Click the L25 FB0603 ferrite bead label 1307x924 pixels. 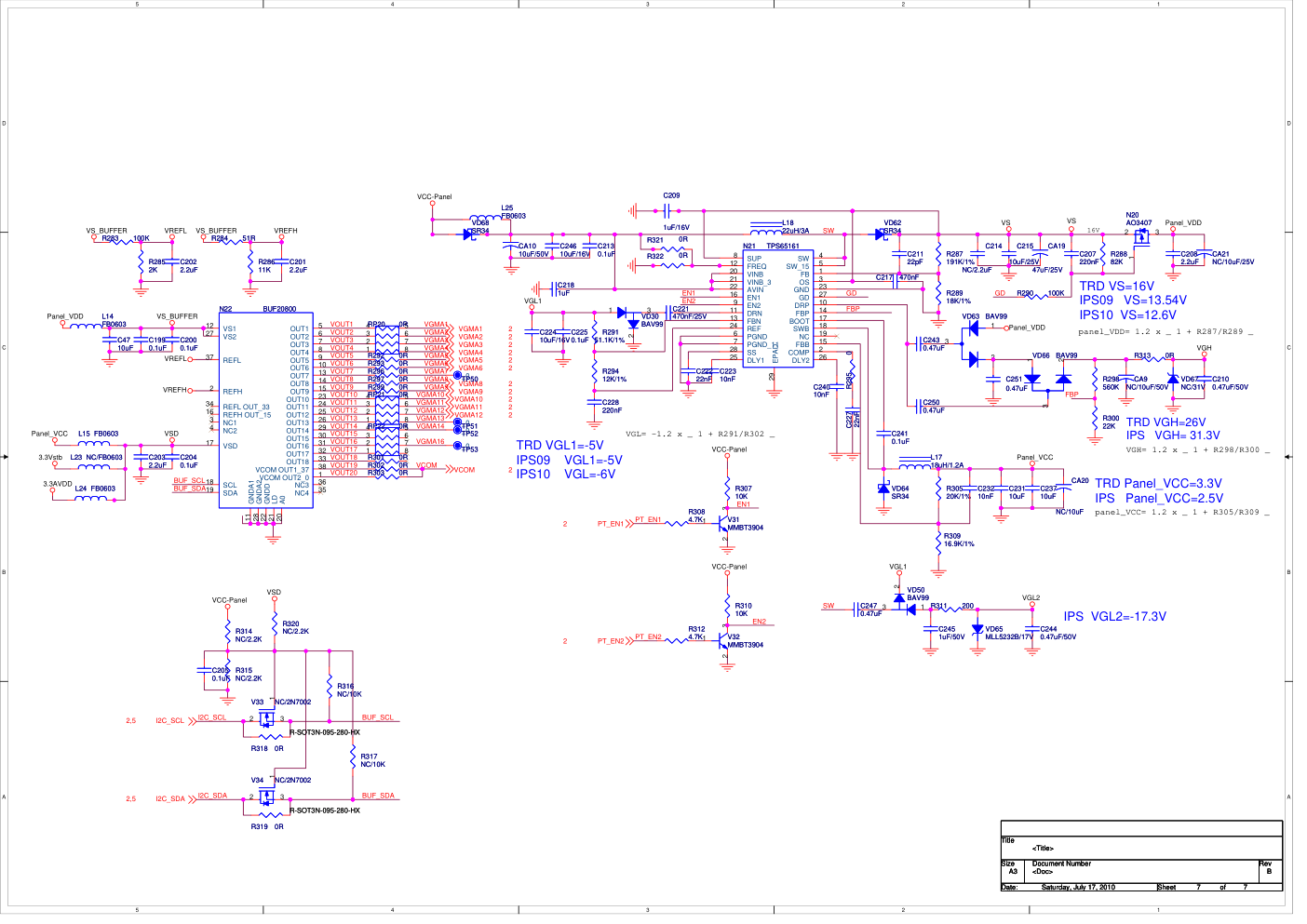[x=513, y=212]
